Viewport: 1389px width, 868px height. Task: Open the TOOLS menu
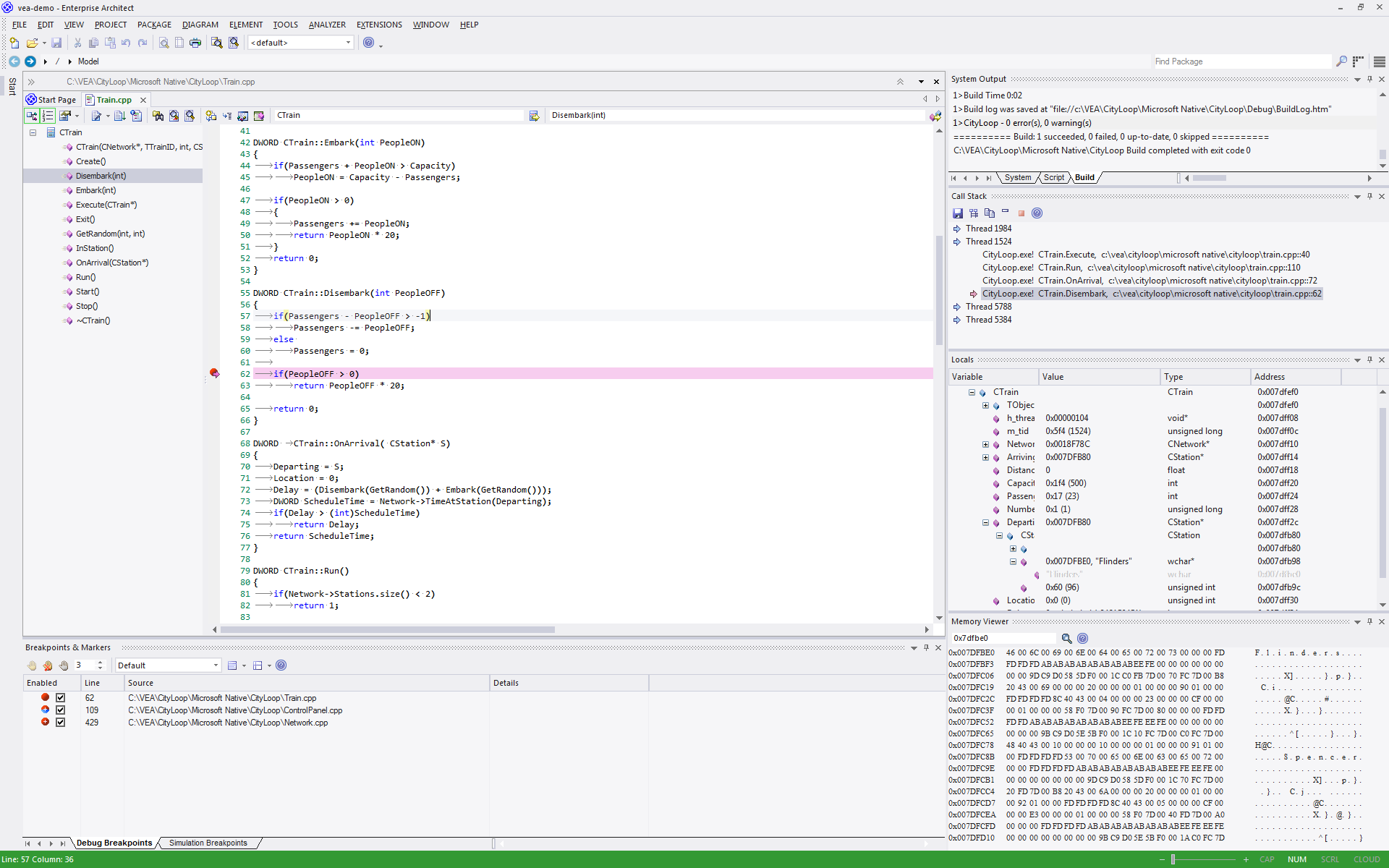coord(285,24)
